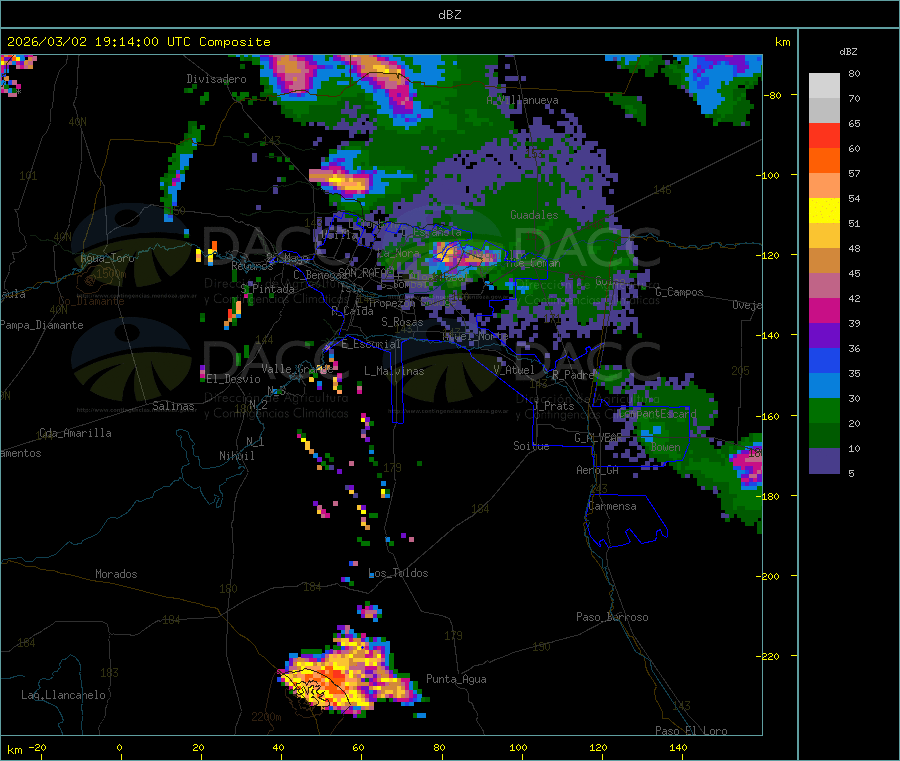Click the dark orange 57-60 dBZ legend swatch
This screenshot has height=761, width=900.
[824, 161]
